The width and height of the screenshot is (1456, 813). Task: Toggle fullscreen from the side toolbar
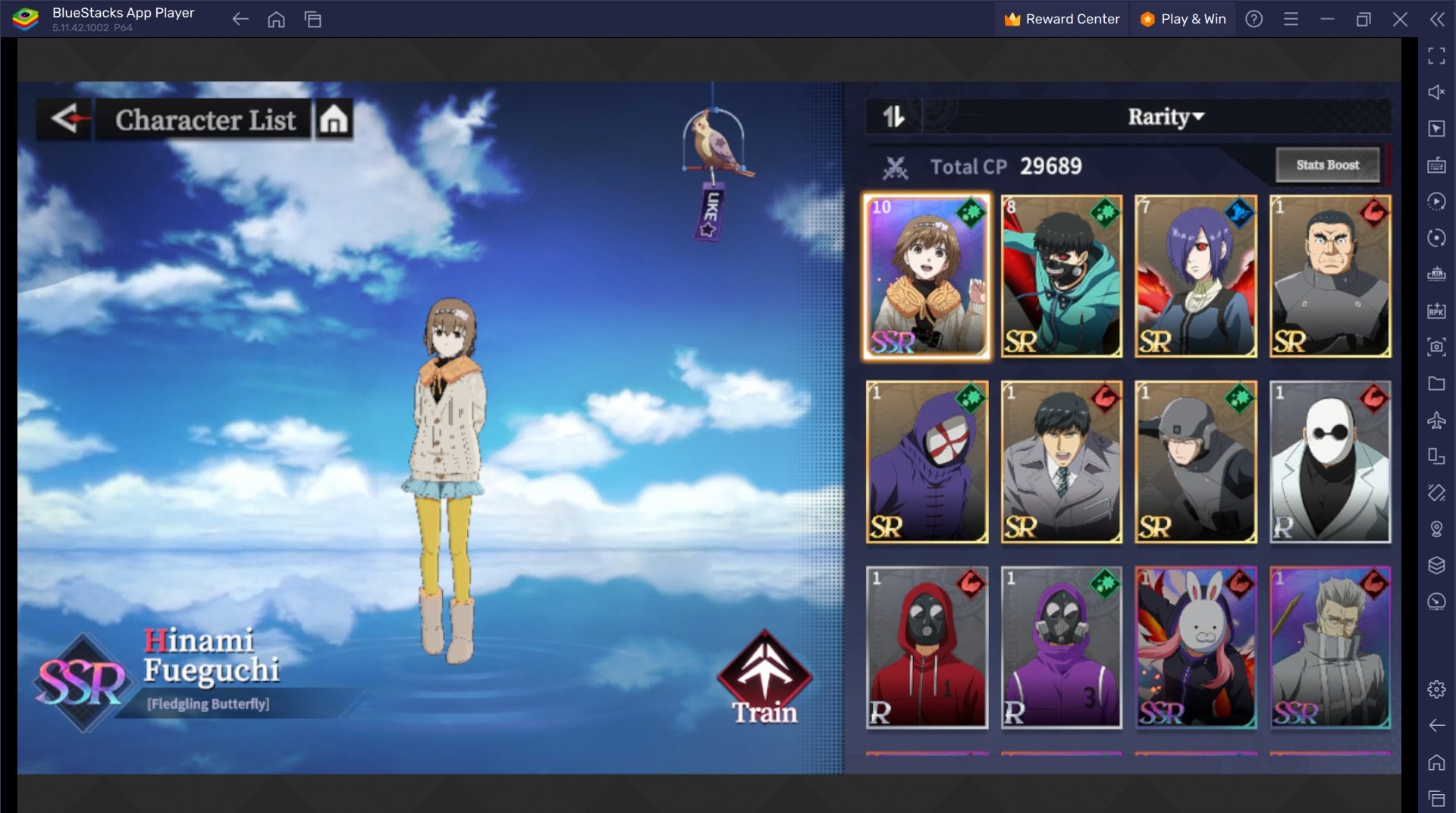coord(1436,55)
